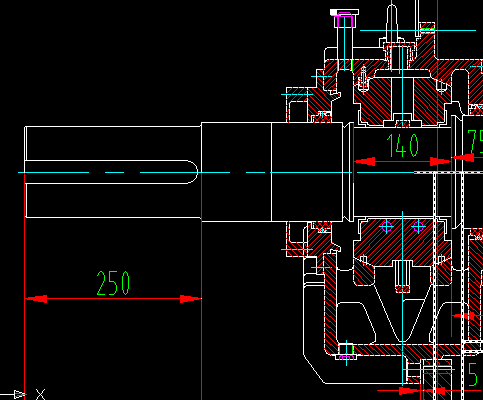
Task: Click the white filled rectangle above the top bolt
Action: pos(334,12)
